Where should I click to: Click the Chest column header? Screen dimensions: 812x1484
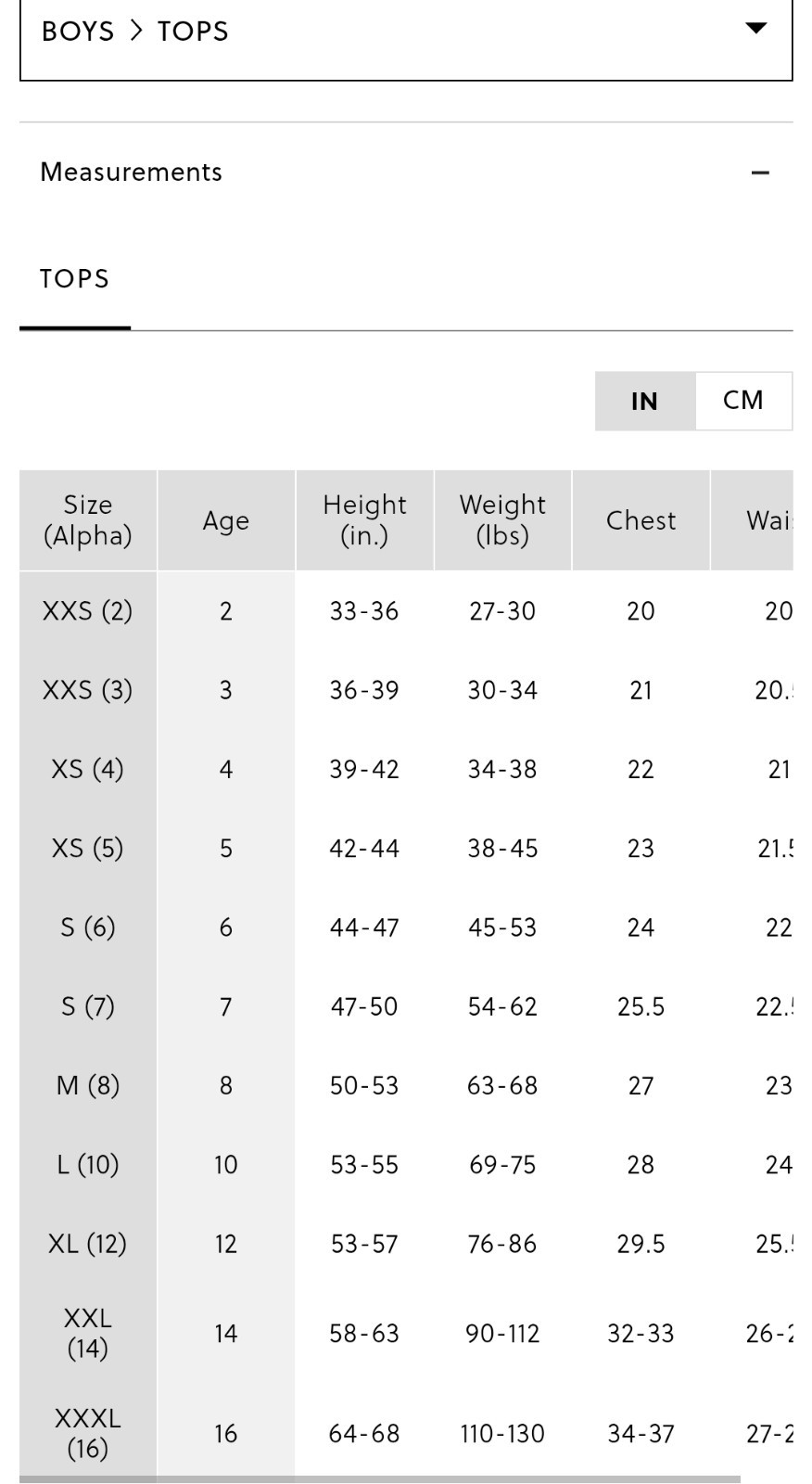641,520
